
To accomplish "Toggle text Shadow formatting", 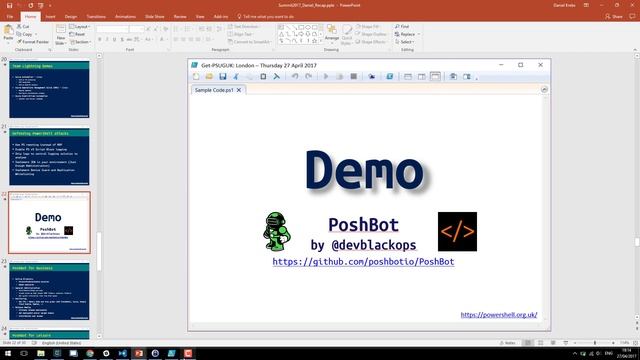I will coord(122,40).
